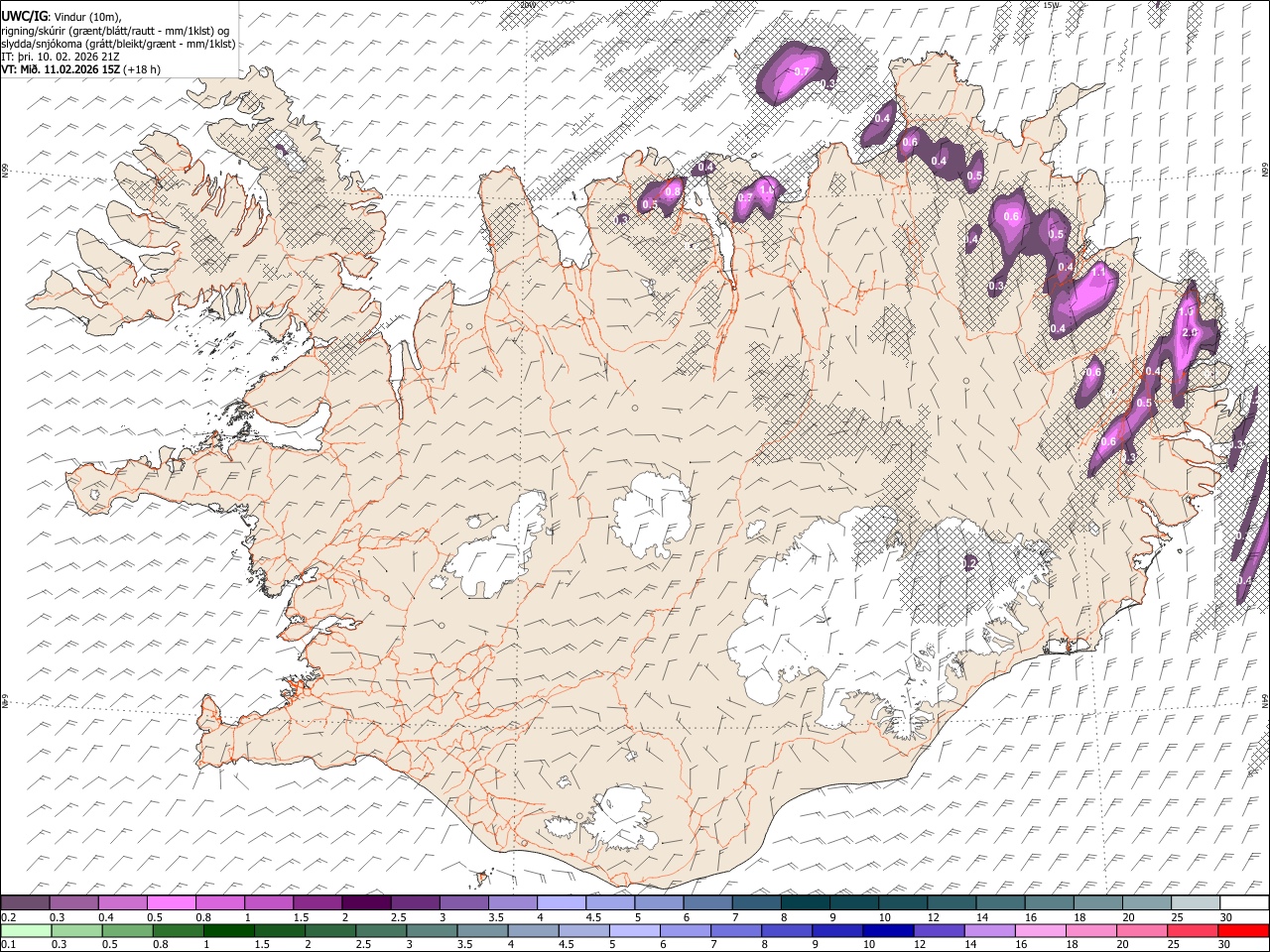Screen dimensions: 1270x952
Task: Select the deep navy 10–12 rain legend swatch
Action: point(887,930)
